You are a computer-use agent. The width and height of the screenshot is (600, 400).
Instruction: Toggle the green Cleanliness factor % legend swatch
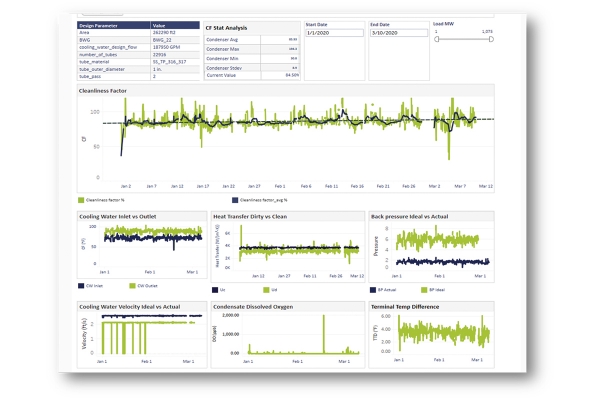coord(81,200)
